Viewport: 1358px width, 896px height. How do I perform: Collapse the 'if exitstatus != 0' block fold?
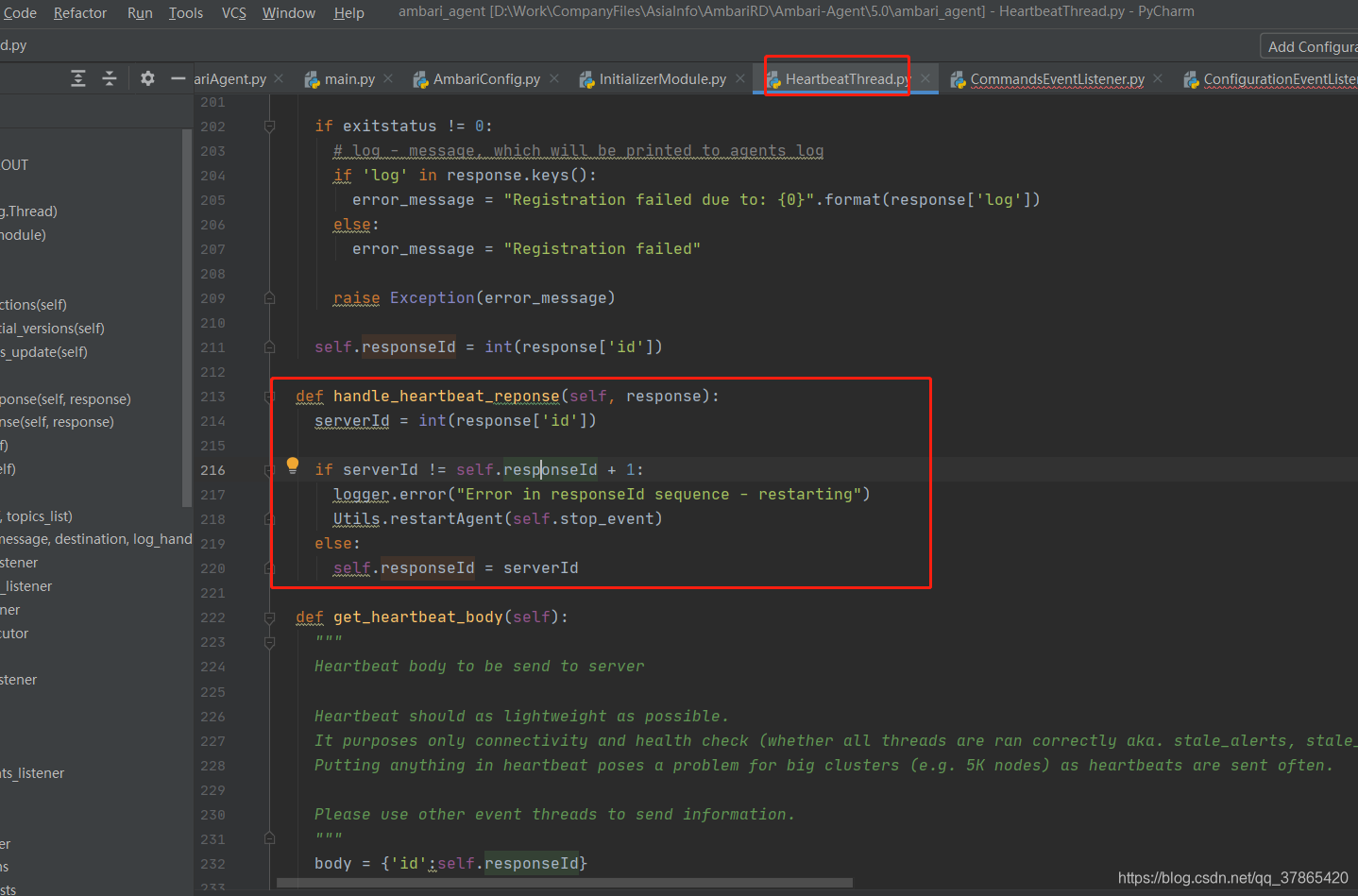(x=269, y=127)
